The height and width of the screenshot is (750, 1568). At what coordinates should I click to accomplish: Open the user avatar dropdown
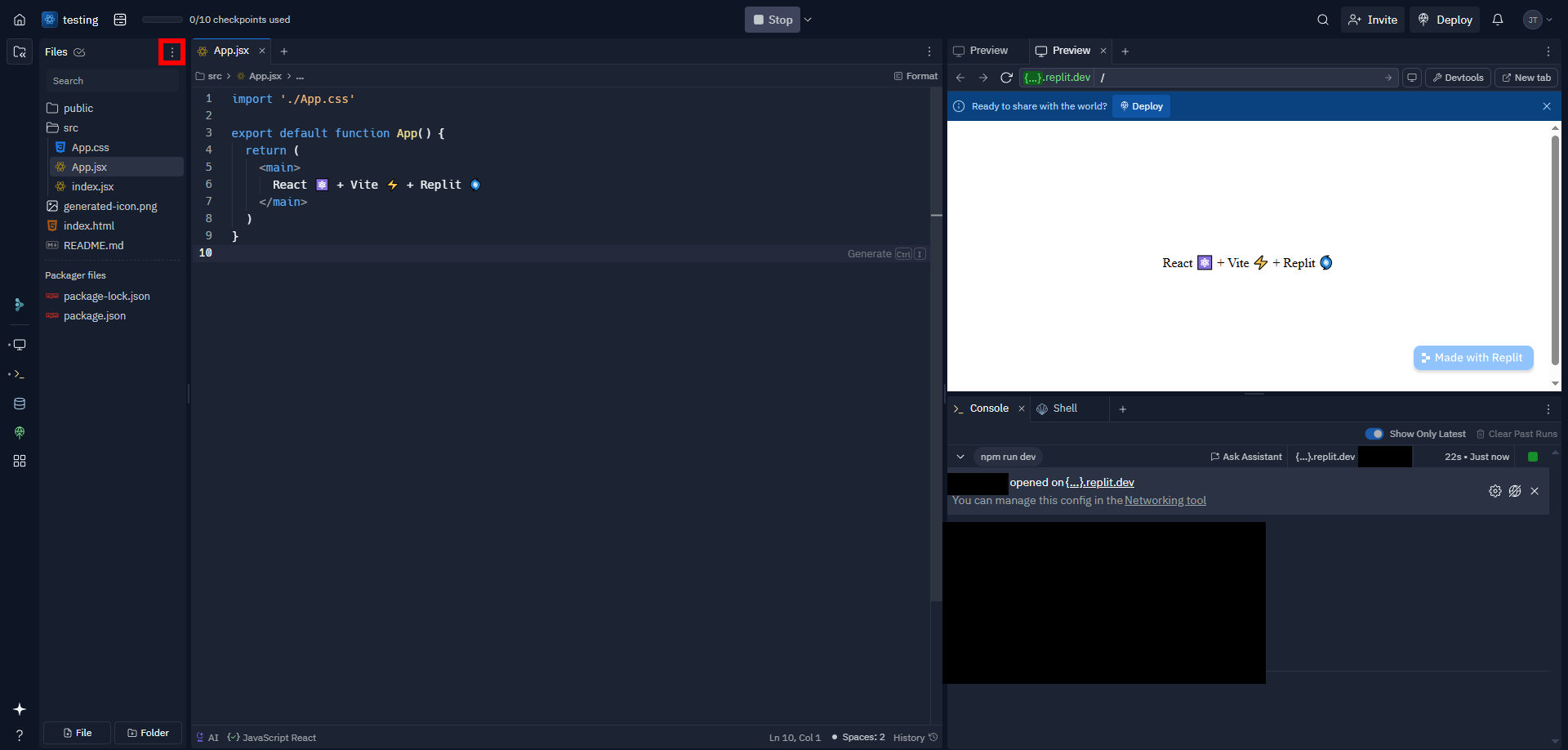tap(1538, 20)
